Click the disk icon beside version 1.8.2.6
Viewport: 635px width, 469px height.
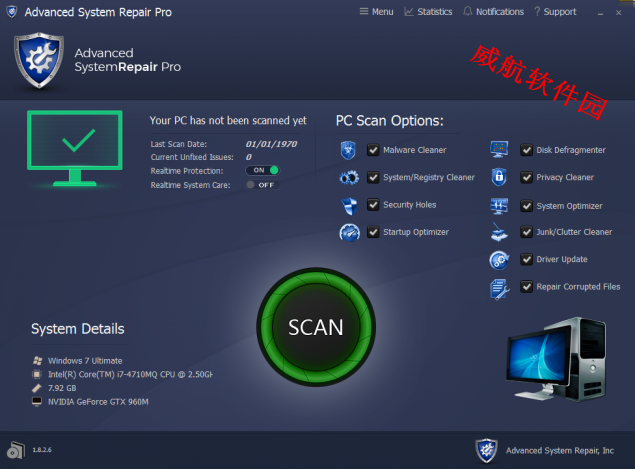point(16,450)
